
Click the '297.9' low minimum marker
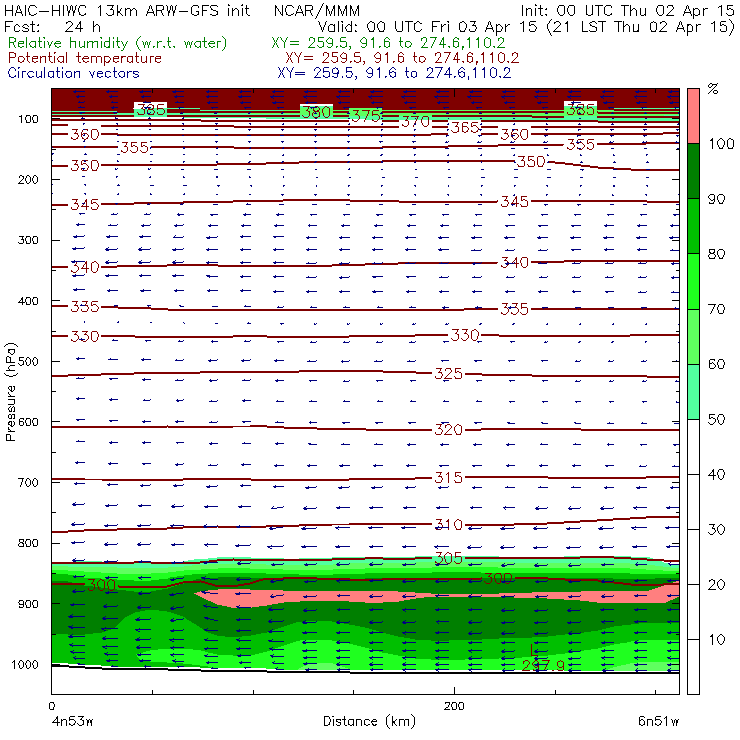543,665
